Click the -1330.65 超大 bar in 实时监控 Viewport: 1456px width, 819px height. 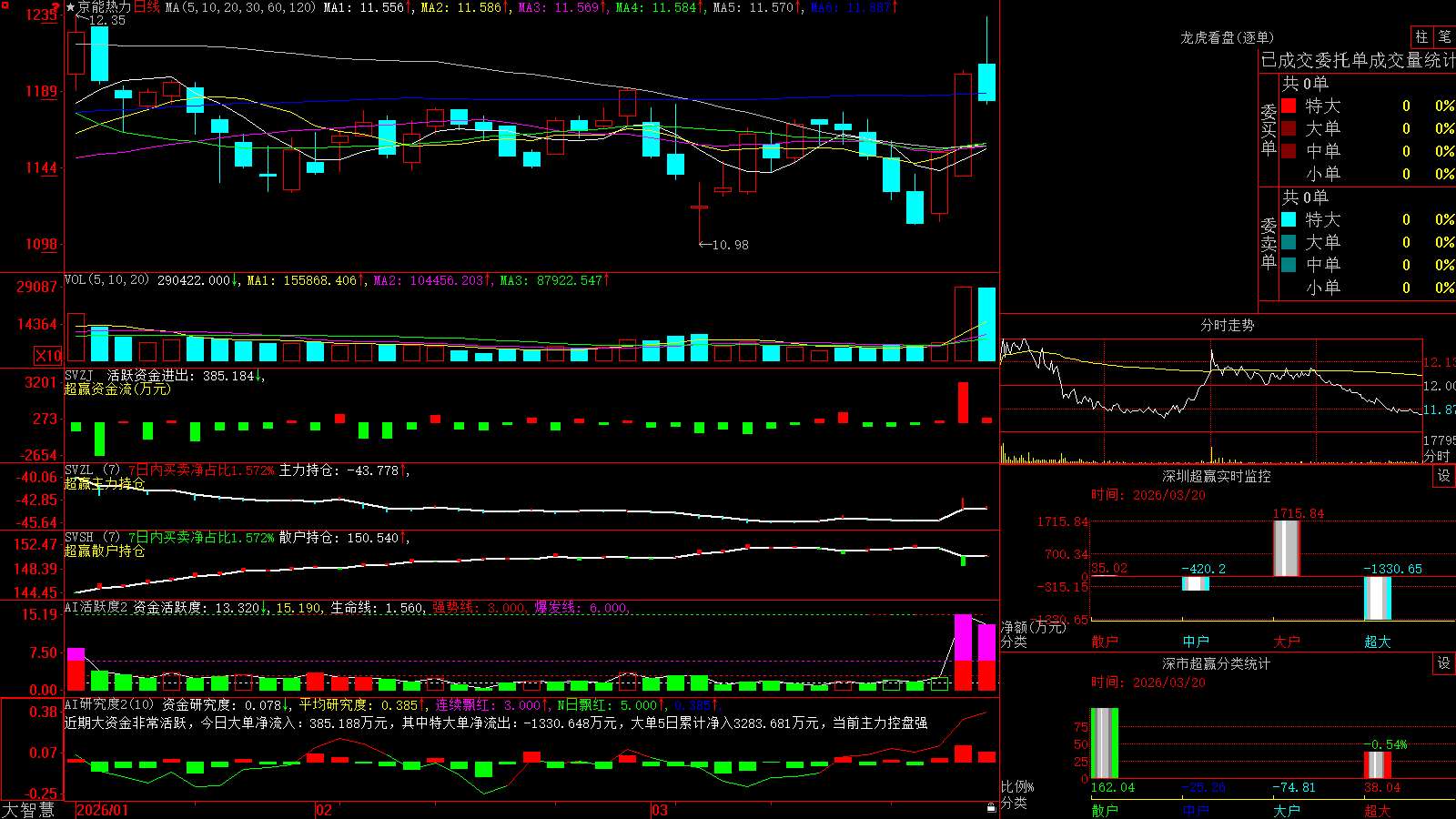tap(1377, 598)
